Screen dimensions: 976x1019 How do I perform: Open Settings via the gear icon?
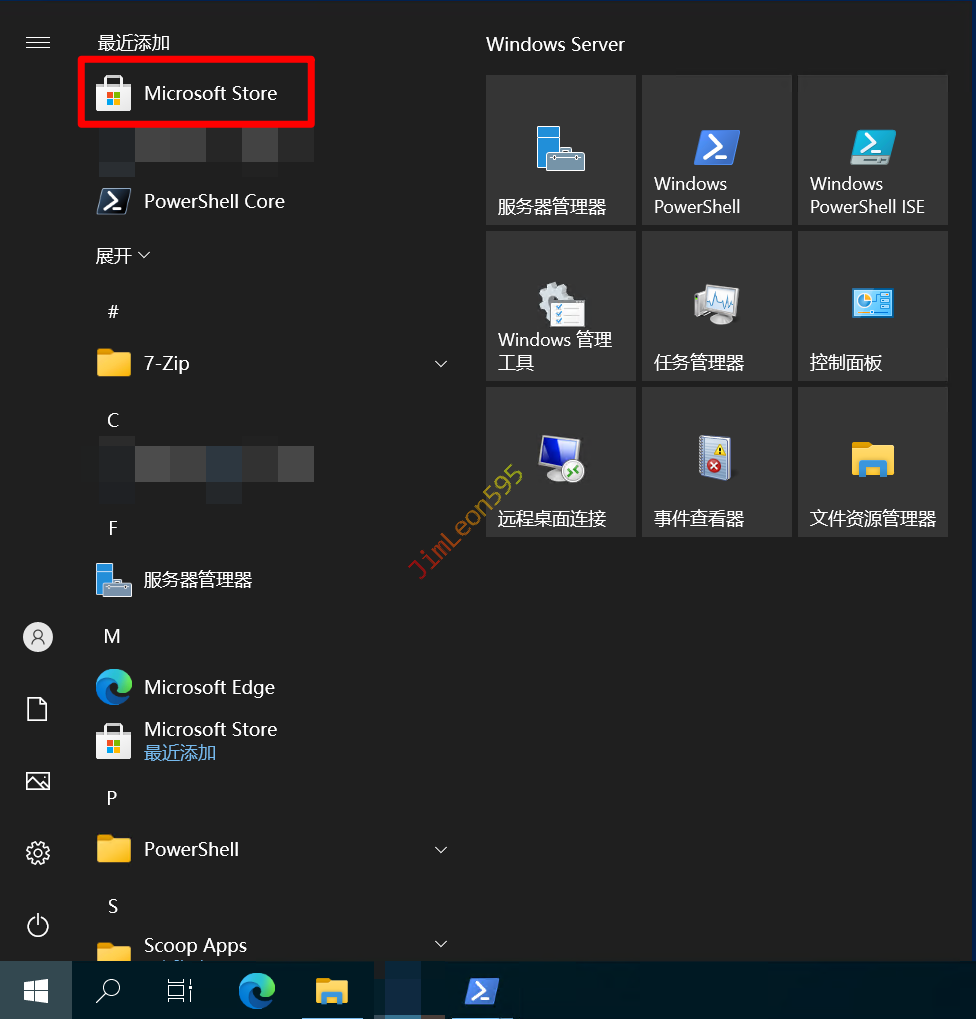point(38,853)
